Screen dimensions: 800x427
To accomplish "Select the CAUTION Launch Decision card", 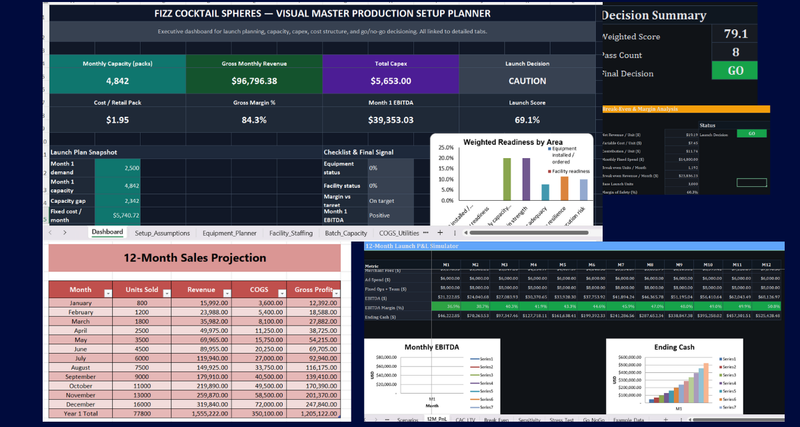I will pyautogui.click(x=527, y=74).
